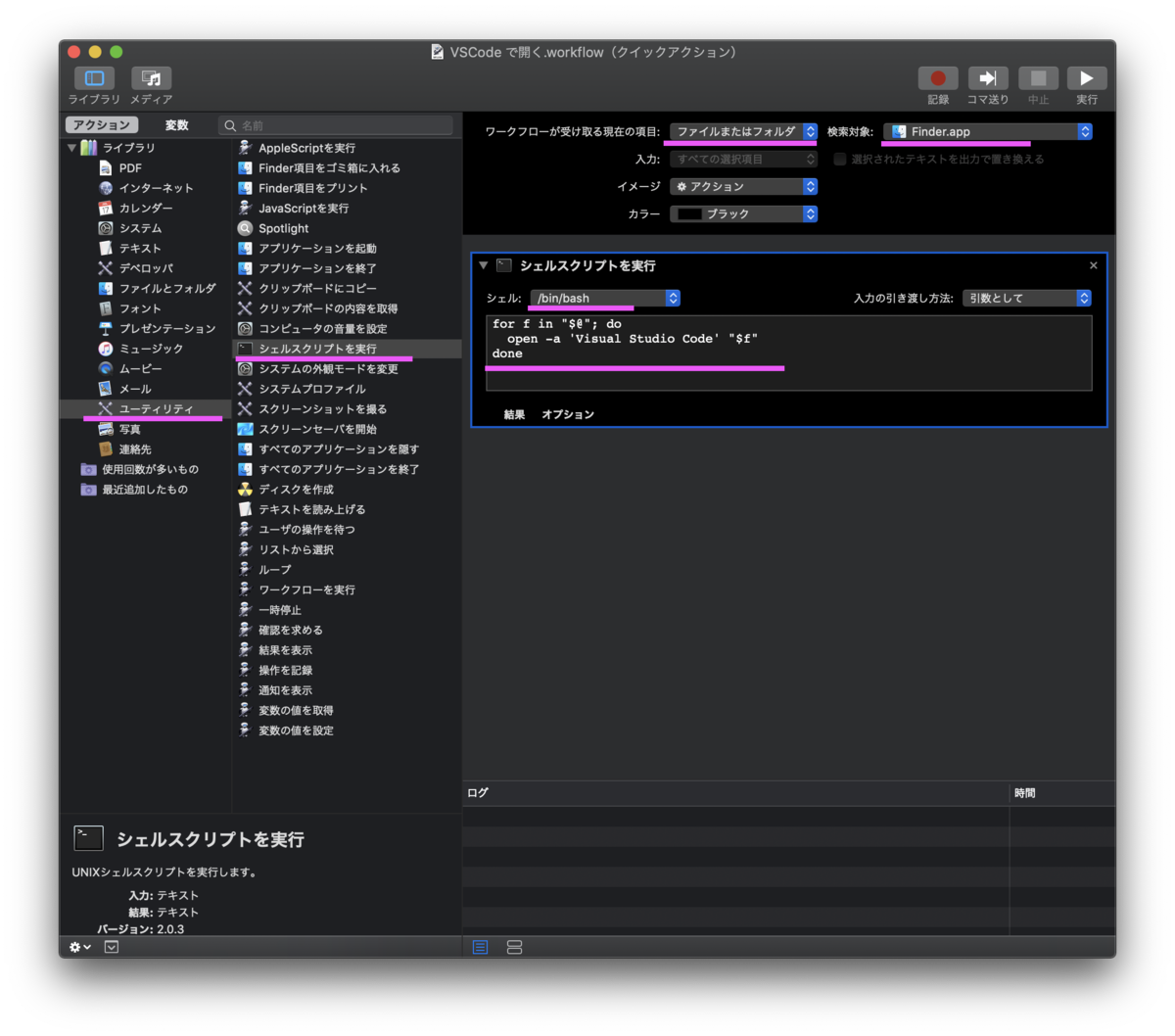Toggle 選択されたテキストを出力で置き換える checkbox

(839, 159)
